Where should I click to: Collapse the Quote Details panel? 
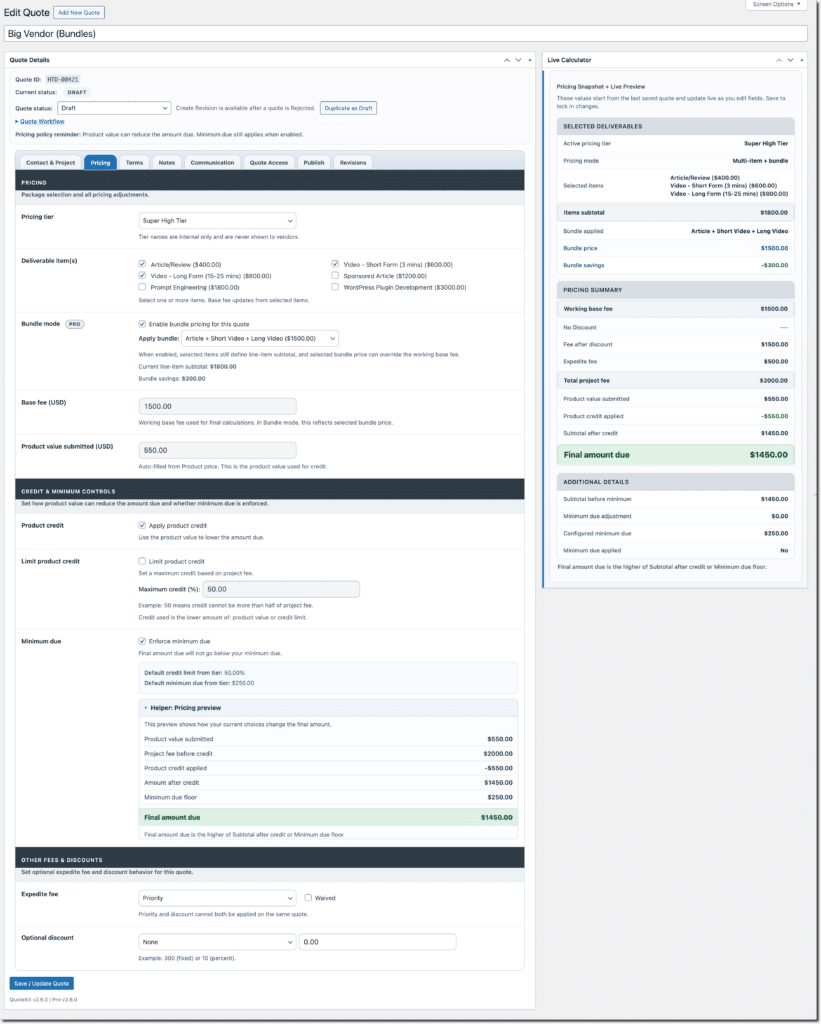click(529, 60)
